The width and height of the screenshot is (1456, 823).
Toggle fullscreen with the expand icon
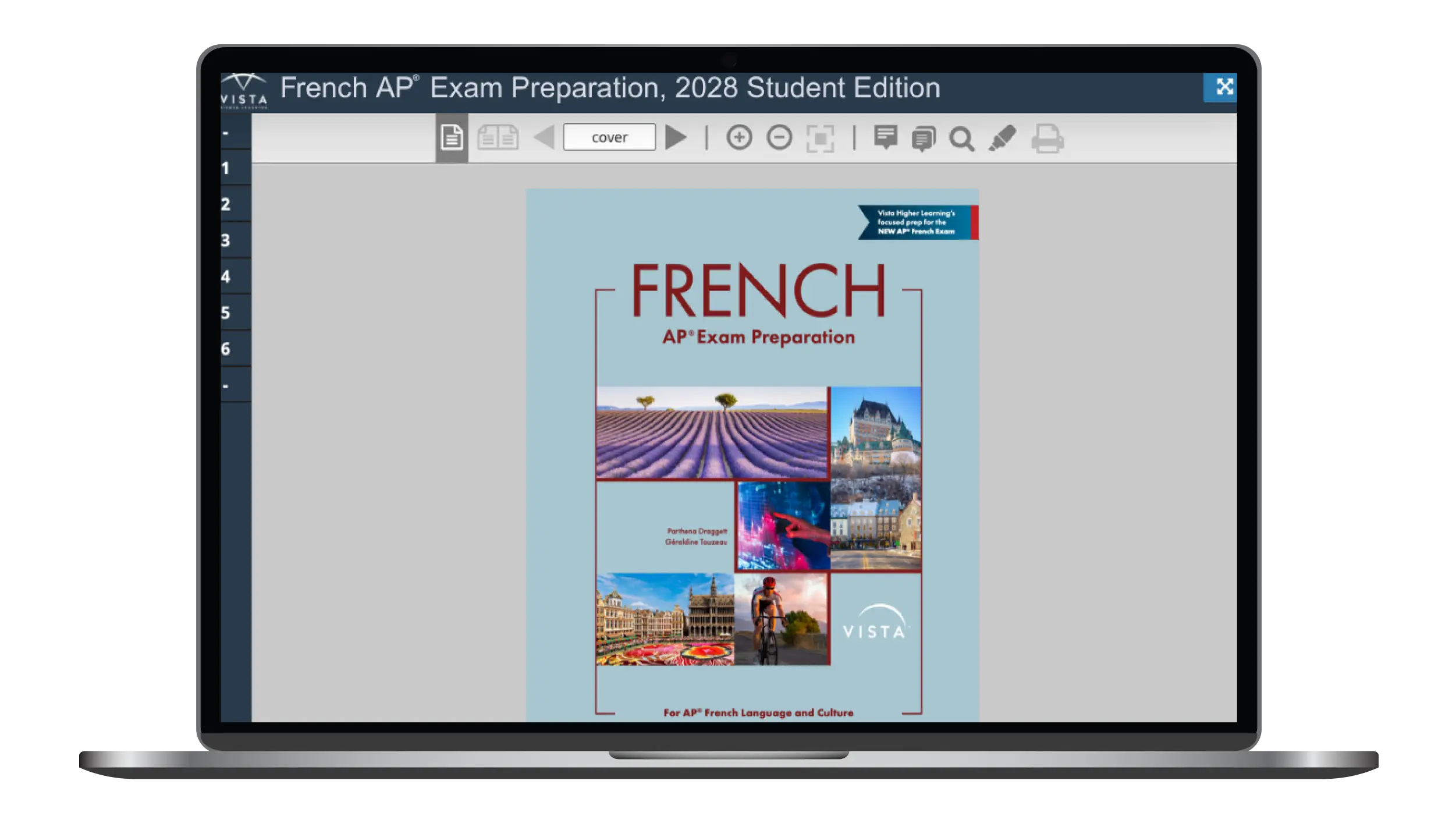[x=1220, y=87]
